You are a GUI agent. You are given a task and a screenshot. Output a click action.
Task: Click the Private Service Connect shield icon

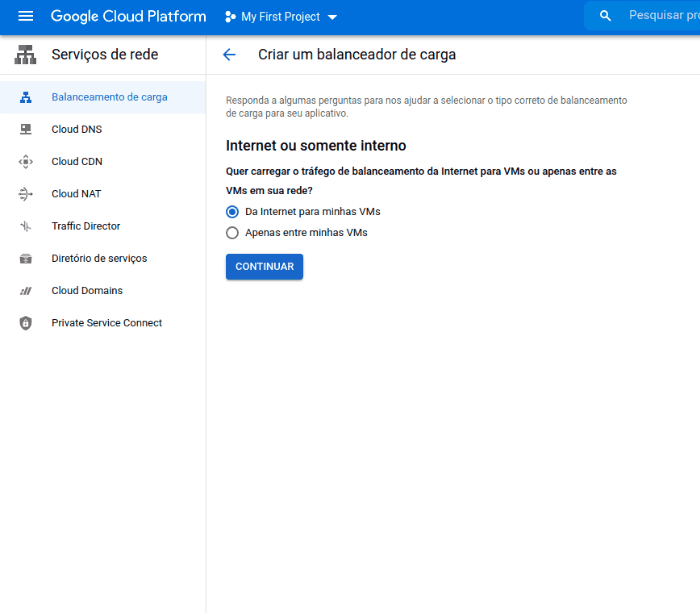pos(26,323)
